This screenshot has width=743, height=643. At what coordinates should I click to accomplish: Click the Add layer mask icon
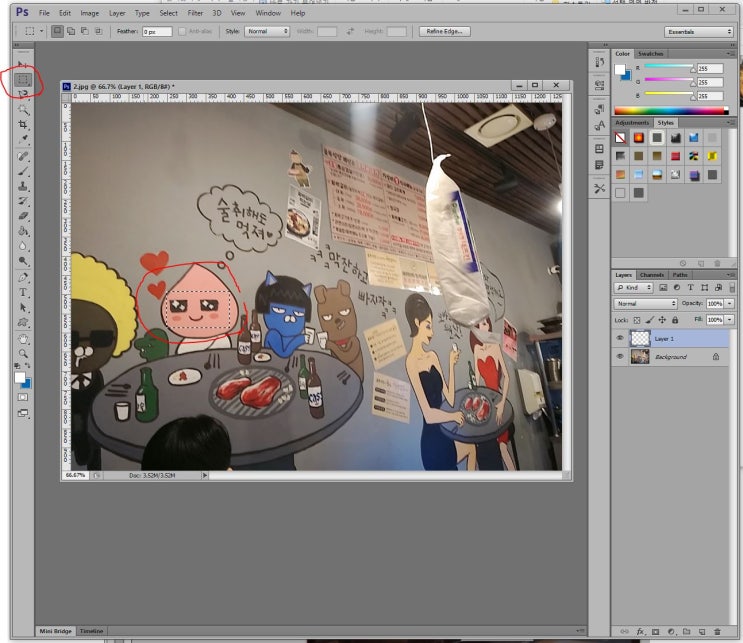(x=655, y=632)
